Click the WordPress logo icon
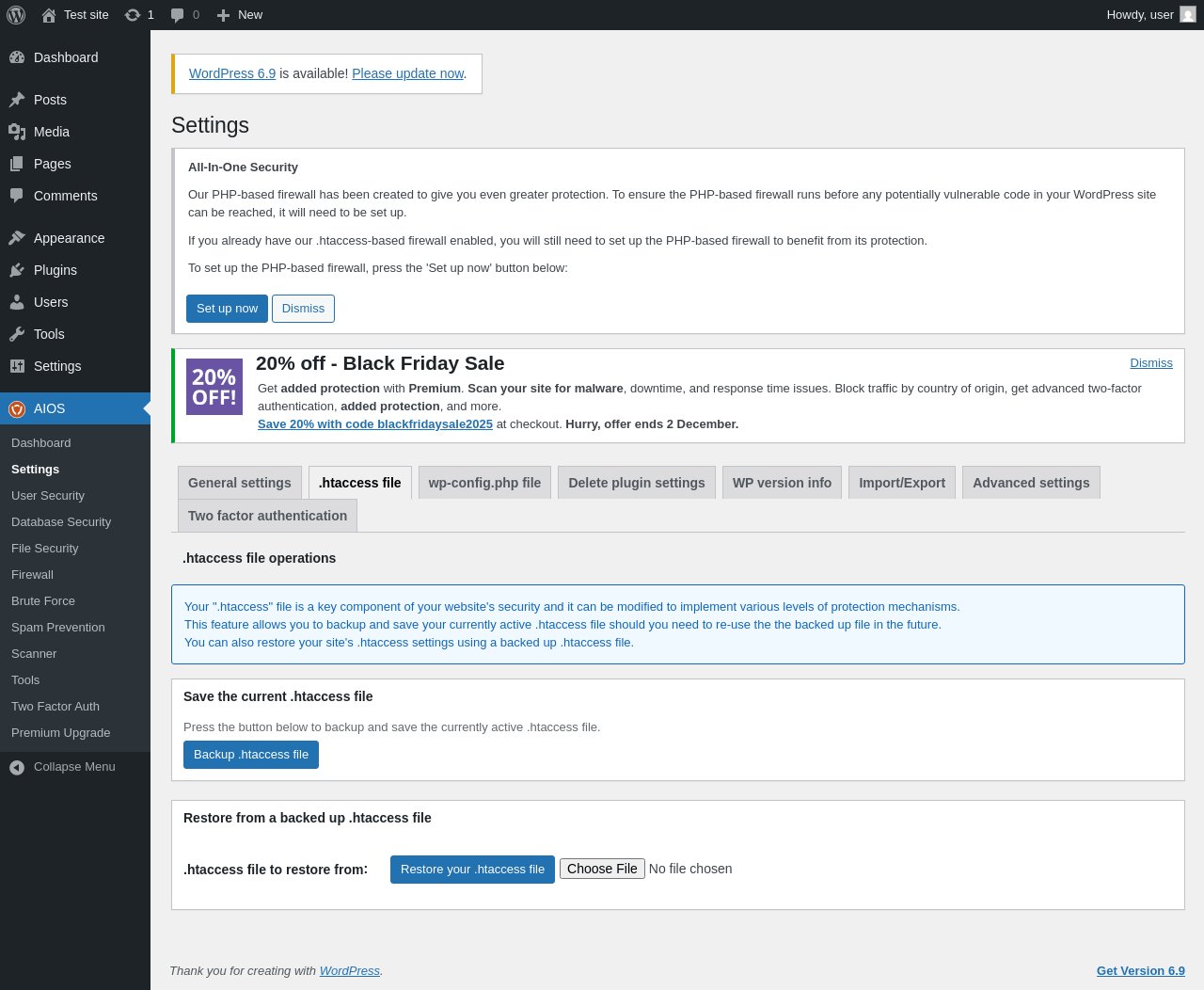The width and height of the screenshot is (1204, 990). click(16, 15)
